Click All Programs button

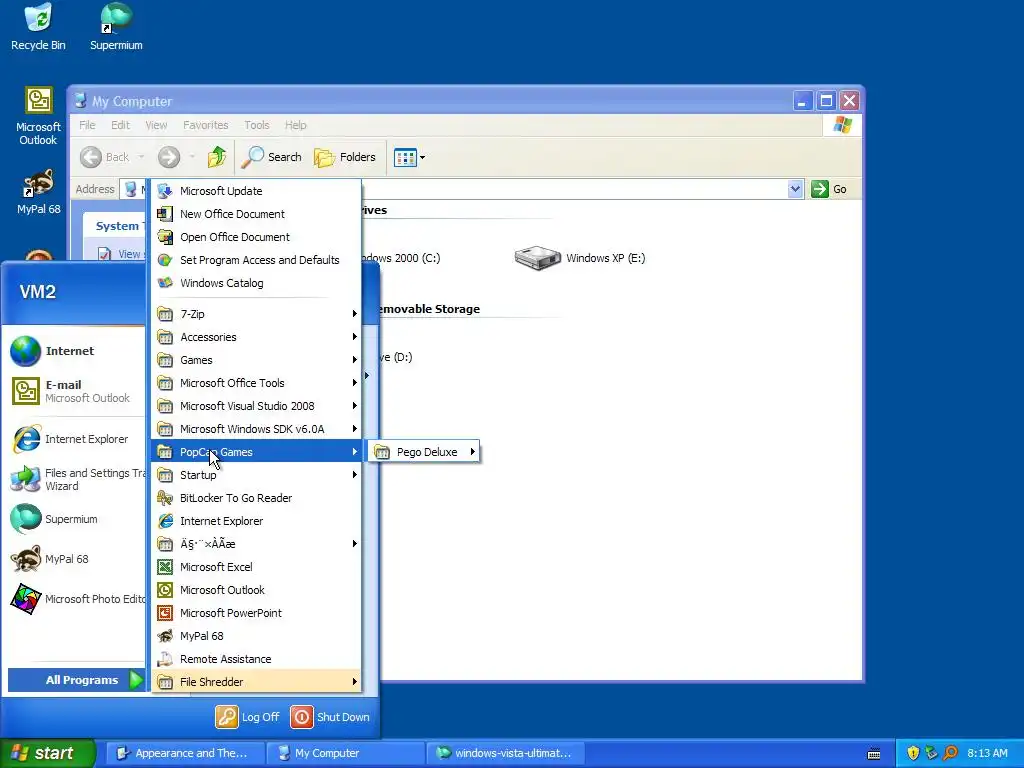76,680
